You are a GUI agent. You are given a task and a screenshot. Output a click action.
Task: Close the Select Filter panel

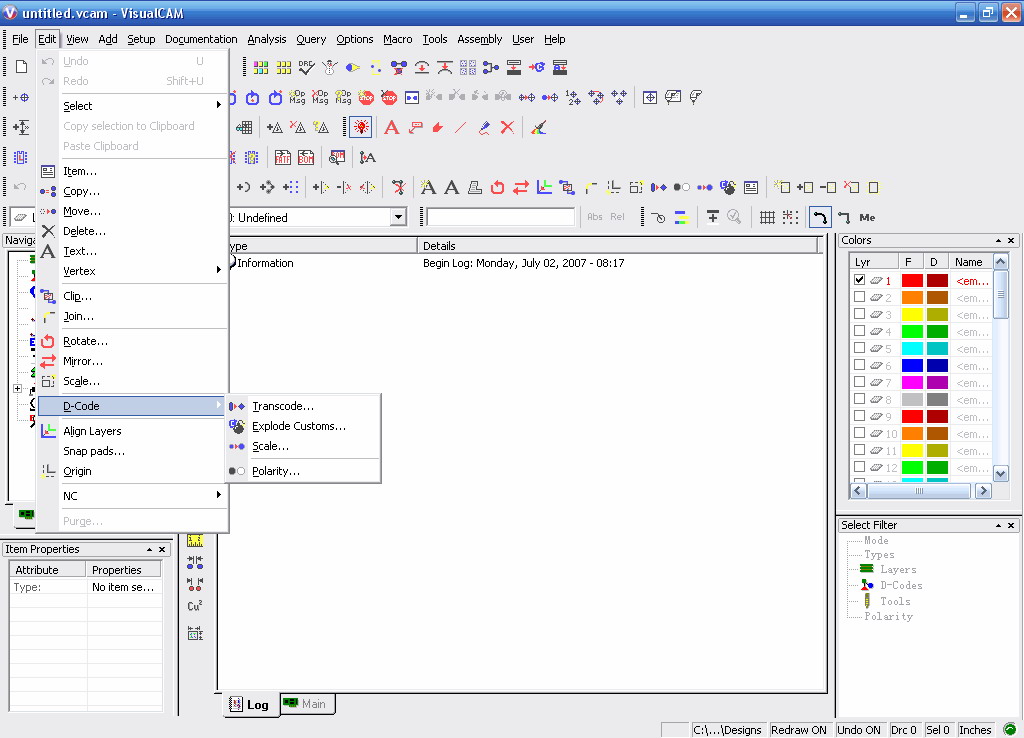point(1011,525)
